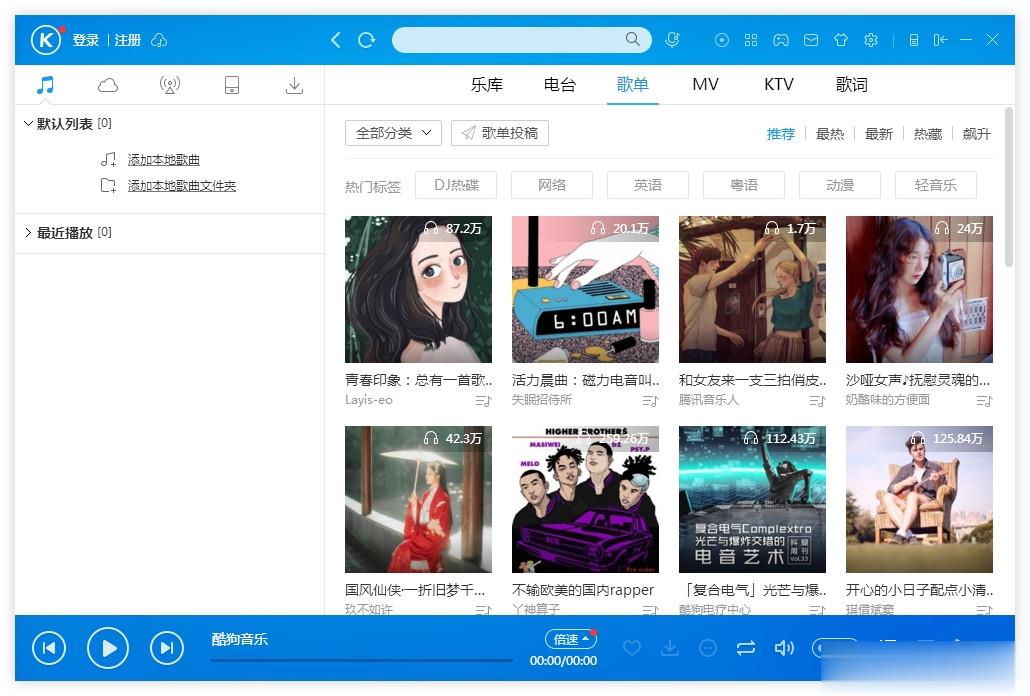Click the favorite heart icon in player bar
The image size is (1030, 696).
tap(632, 648)
